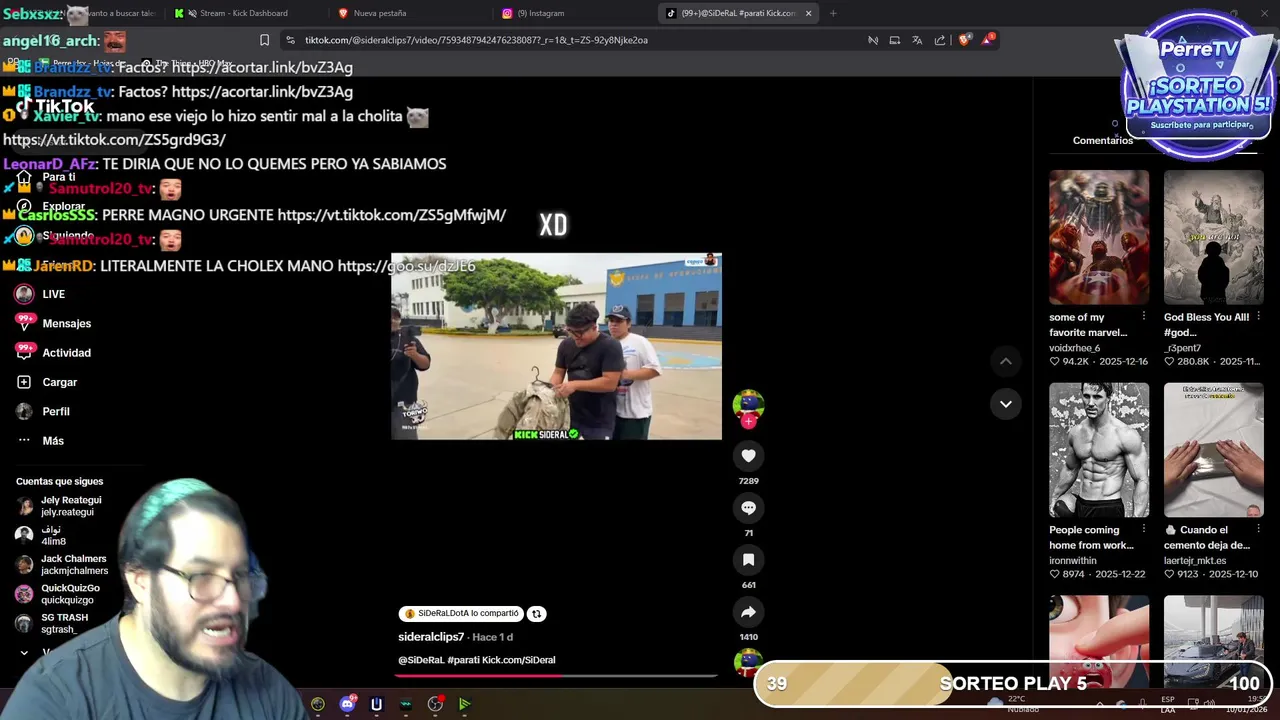The image size is (1280, 720).
Task: Click the bookmark icon left of address bar
Action: [264, 40]
